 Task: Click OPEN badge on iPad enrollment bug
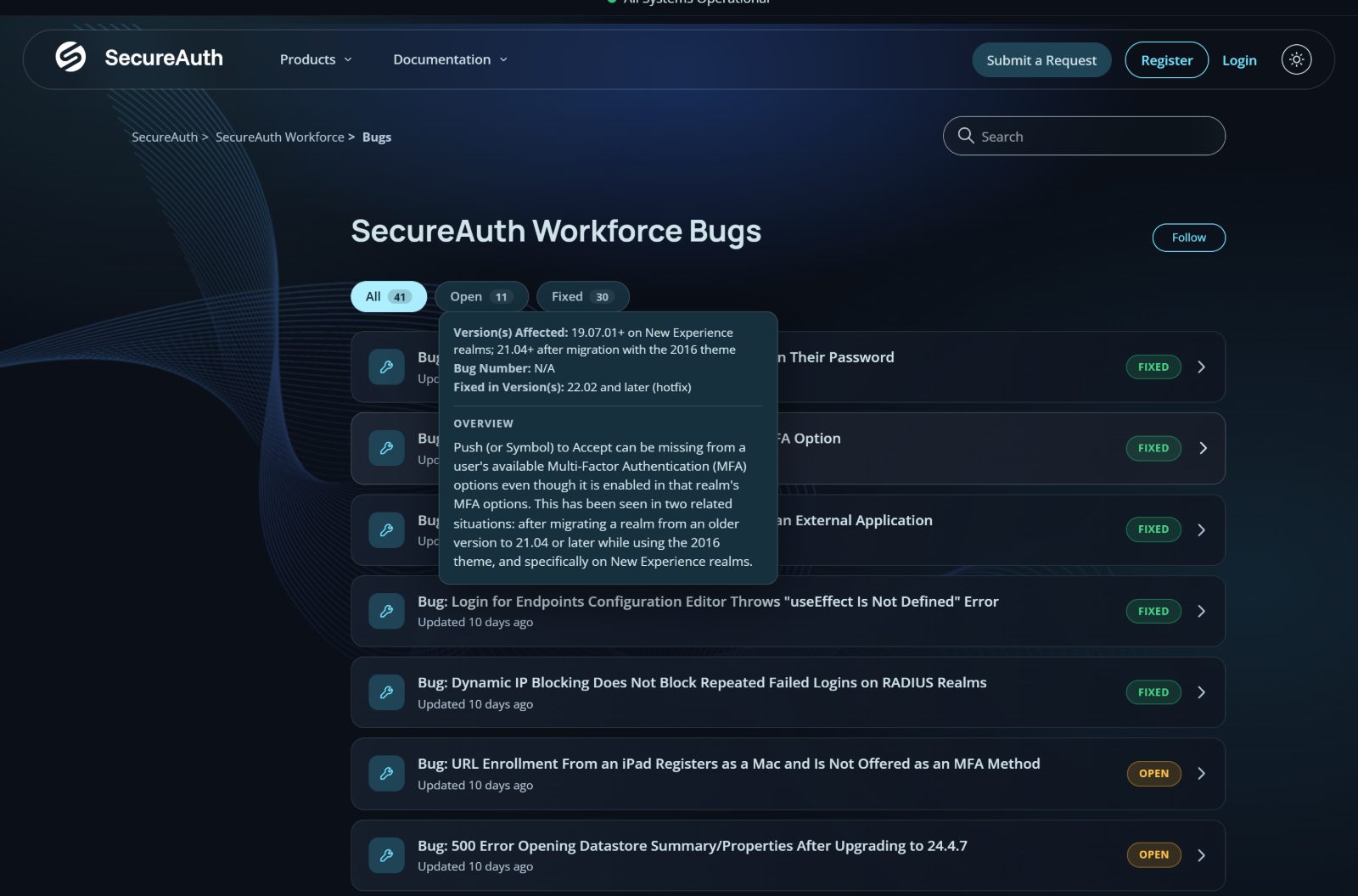pos(1153,773)
